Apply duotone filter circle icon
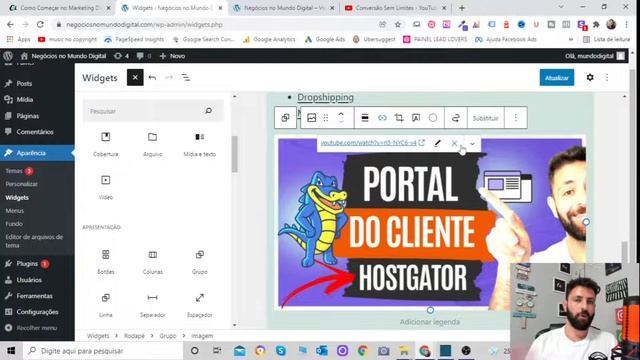 coord(433,118)
